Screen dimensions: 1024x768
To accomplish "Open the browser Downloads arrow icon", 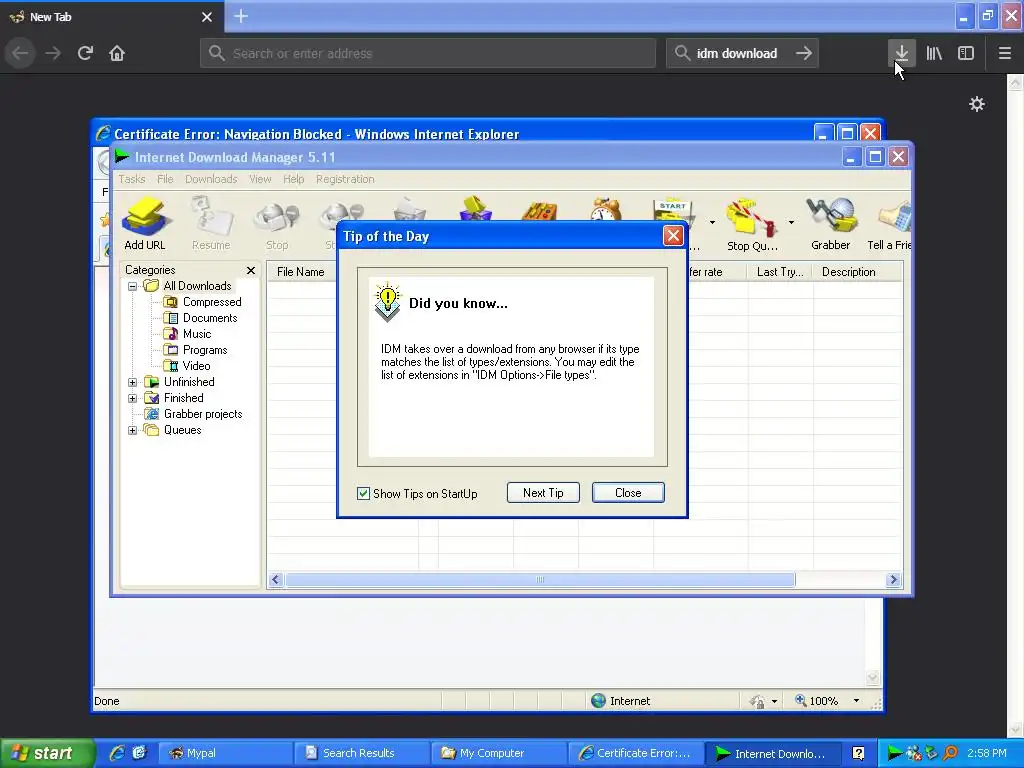I will [x=902, y=53].
